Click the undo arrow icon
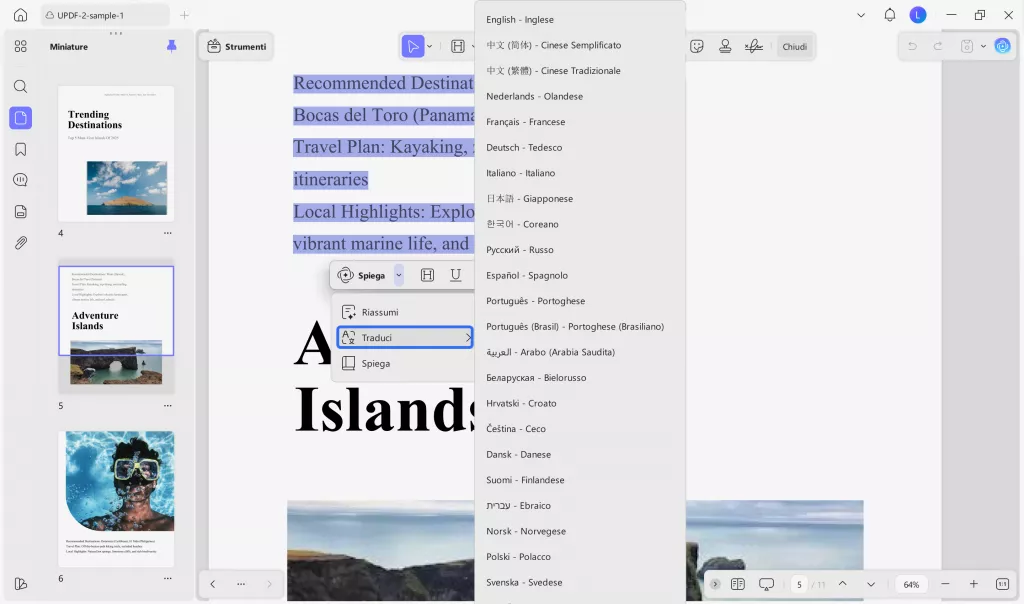Image resolution: width=1024 pixels, height=604 pixels. click(x=911, y=46)
